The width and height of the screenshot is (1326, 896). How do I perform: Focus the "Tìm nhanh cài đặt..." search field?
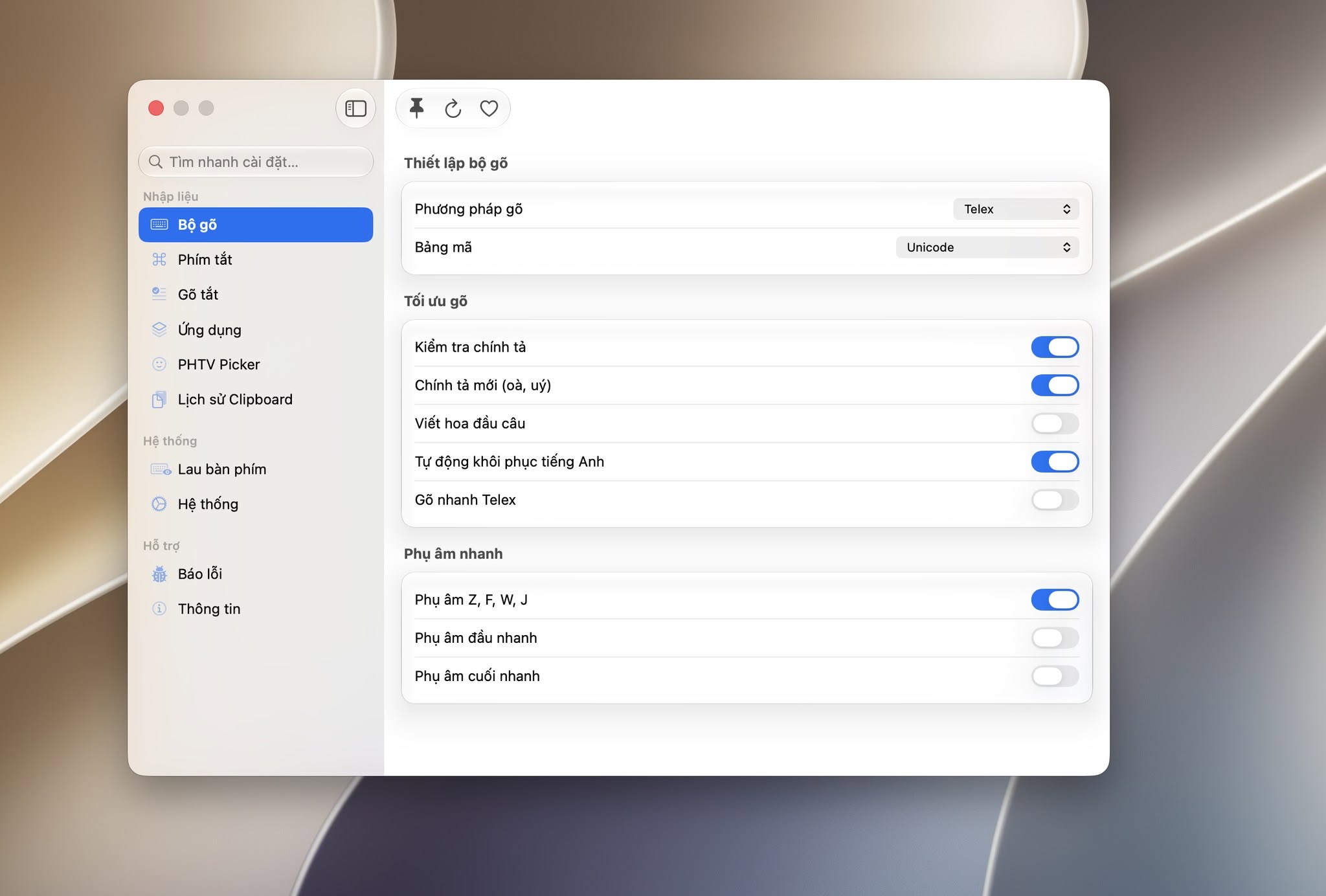point(256,162)
